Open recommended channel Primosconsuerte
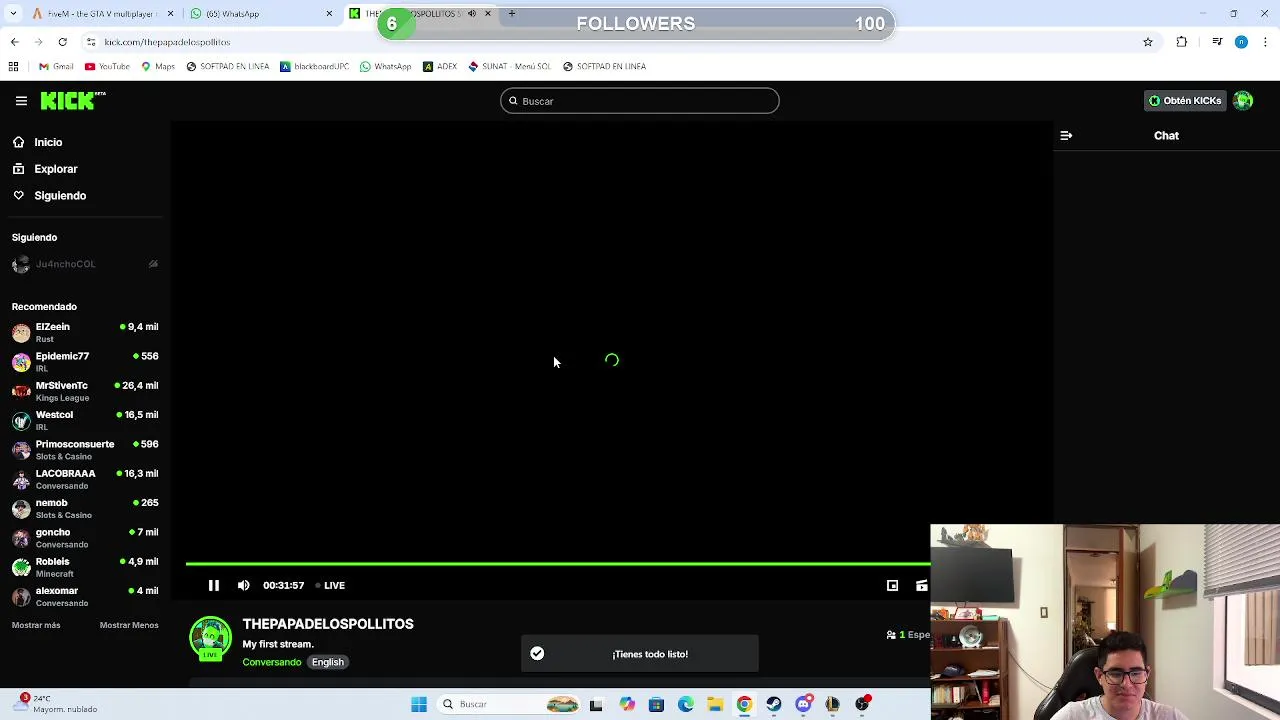This screenshot has width=1280, height=720. click(x=85, y=450)
